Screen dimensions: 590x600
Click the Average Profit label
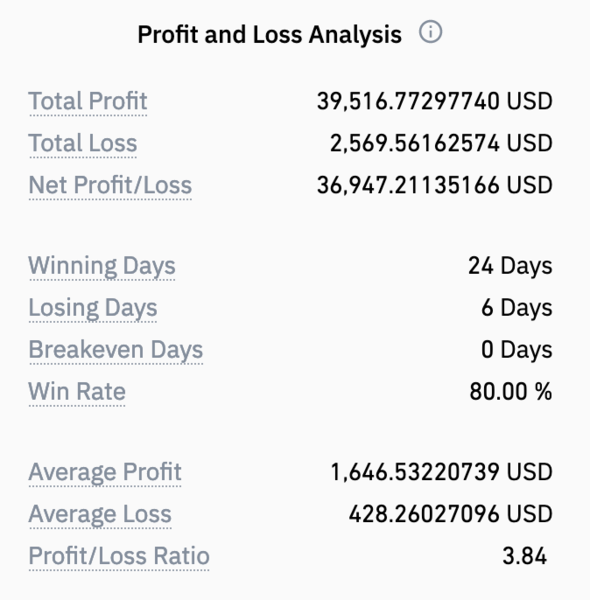coord(105,472)
